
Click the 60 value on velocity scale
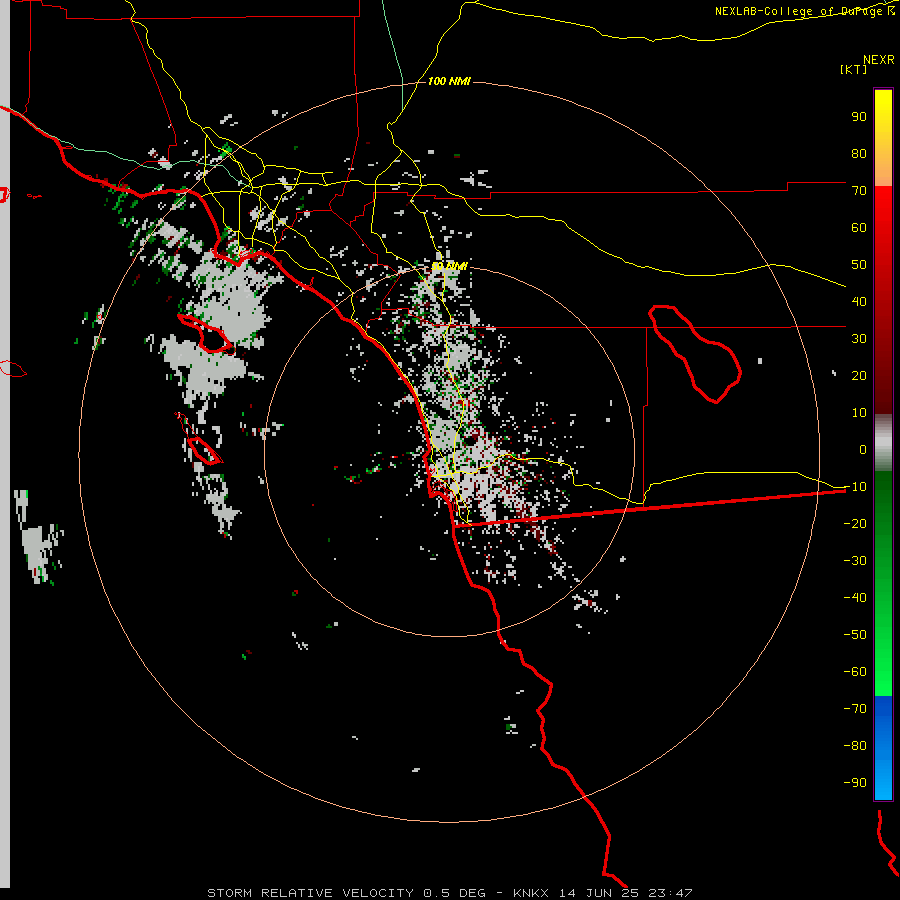click(x=859, y=227)
